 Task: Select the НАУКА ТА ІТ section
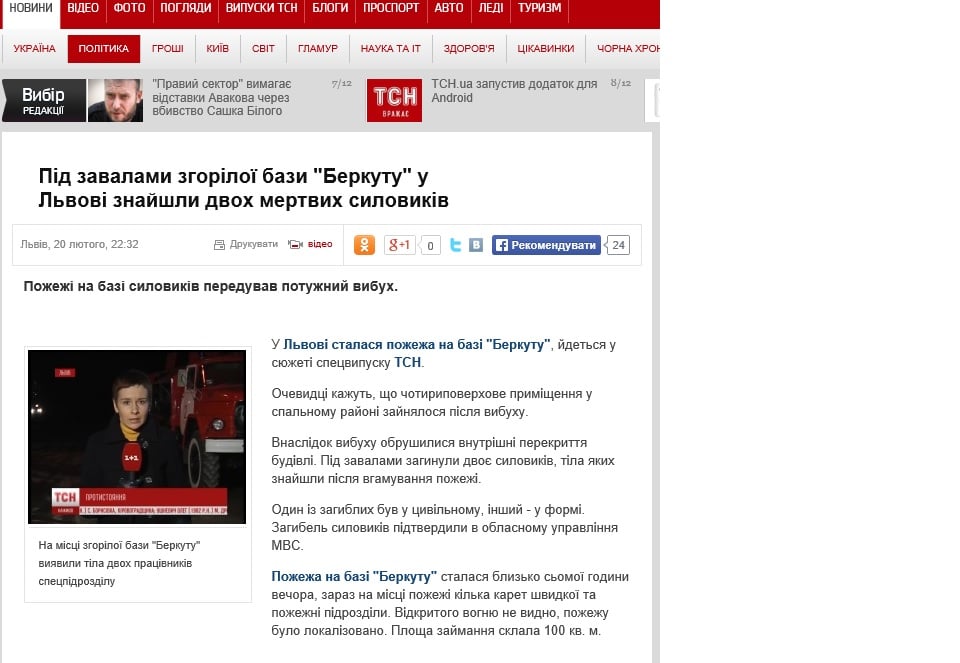[x=391, y=48]
